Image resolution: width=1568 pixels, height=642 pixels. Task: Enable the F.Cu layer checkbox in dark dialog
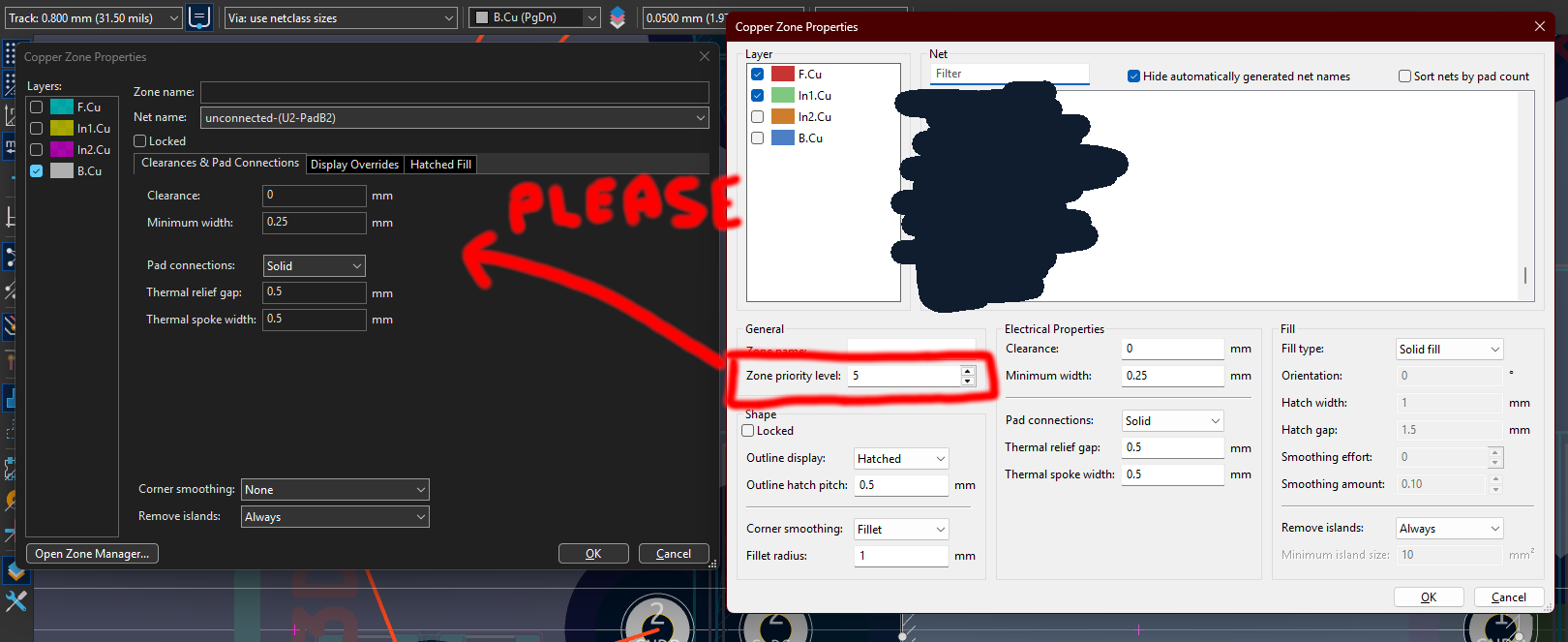[x=37, y=107]
